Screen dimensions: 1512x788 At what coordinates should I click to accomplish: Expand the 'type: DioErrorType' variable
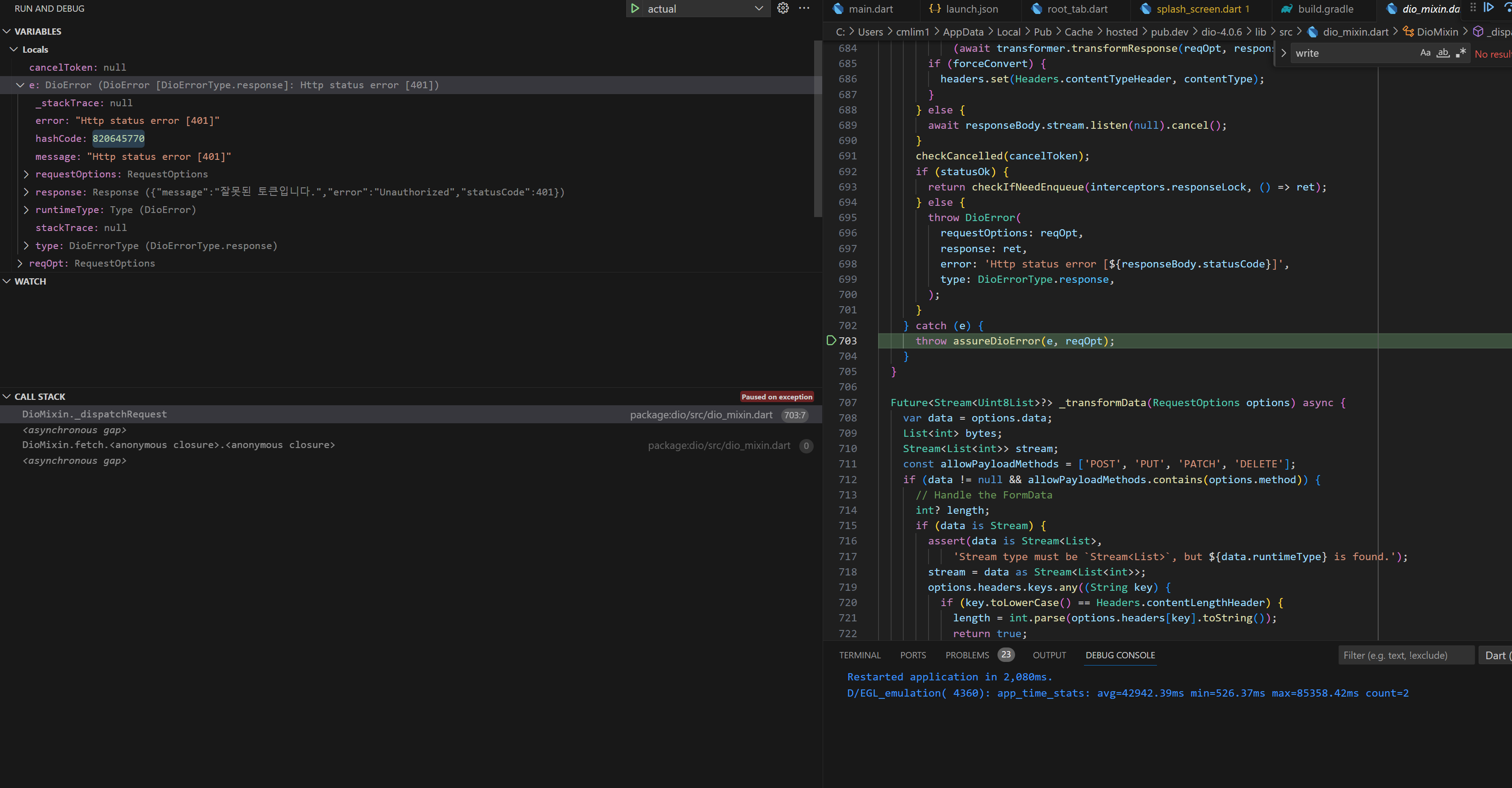tap(27, 245)
